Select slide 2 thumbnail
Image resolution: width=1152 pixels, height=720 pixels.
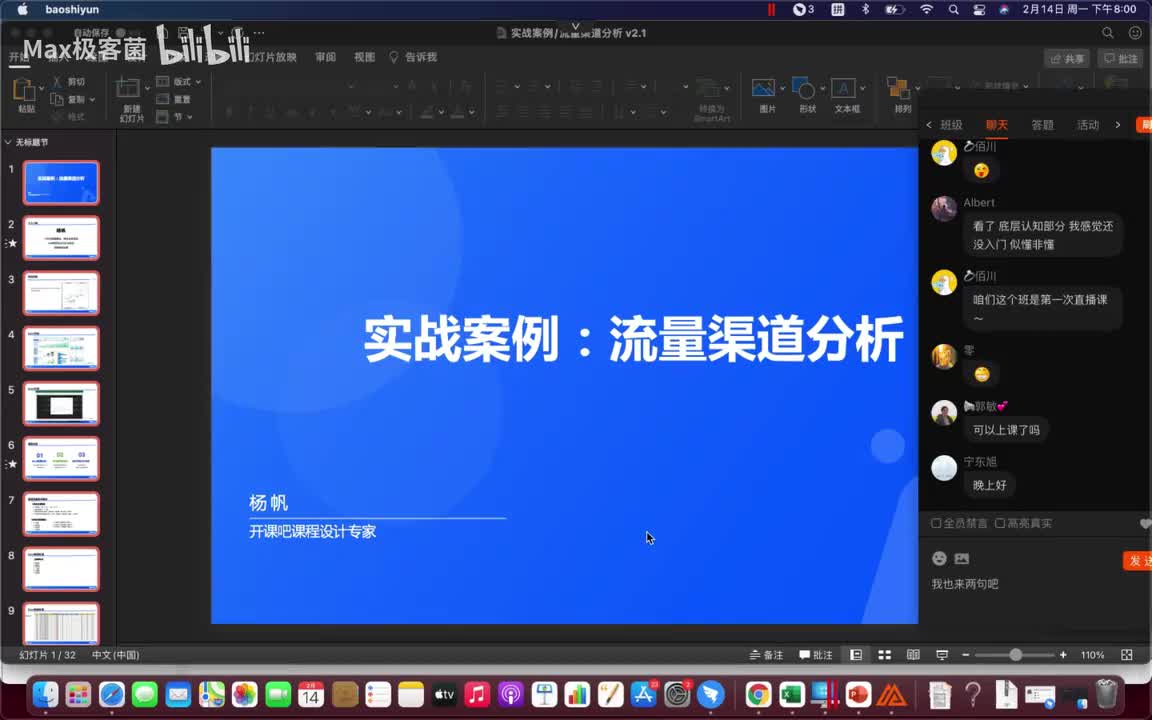61,238
